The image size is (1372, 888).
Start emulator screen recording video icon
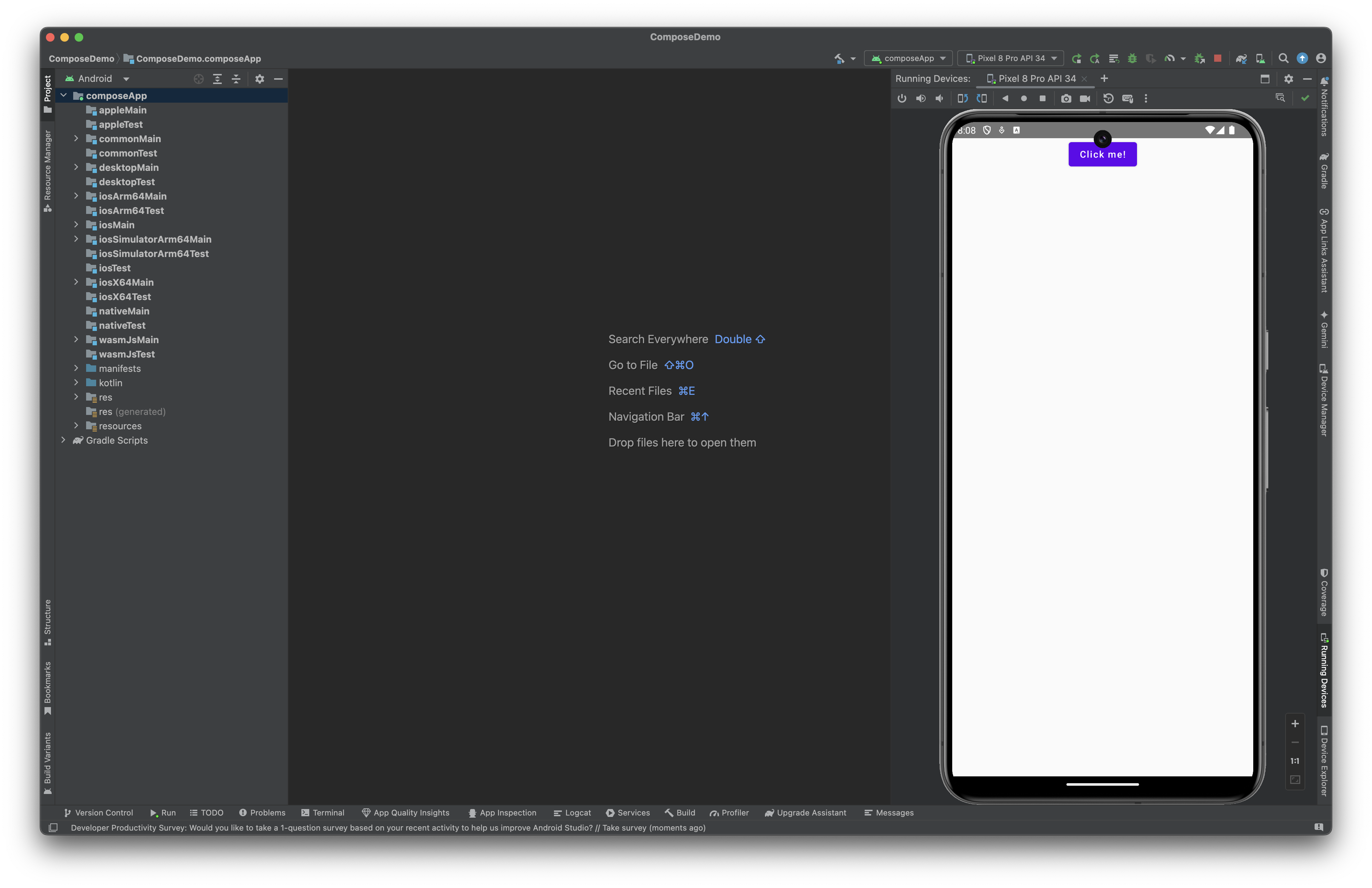(1085, 99)
